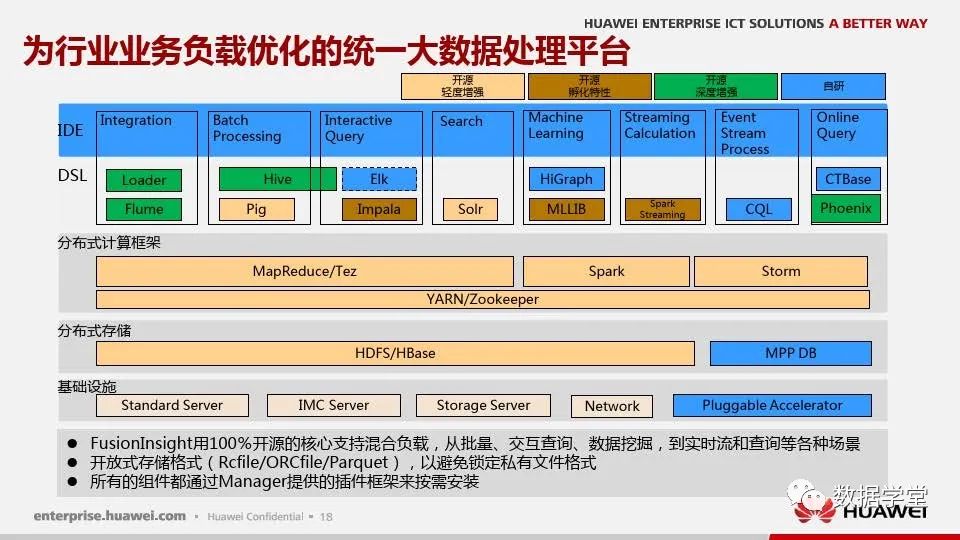
Task: Click the IDE row label
Action: click(70, 130)
